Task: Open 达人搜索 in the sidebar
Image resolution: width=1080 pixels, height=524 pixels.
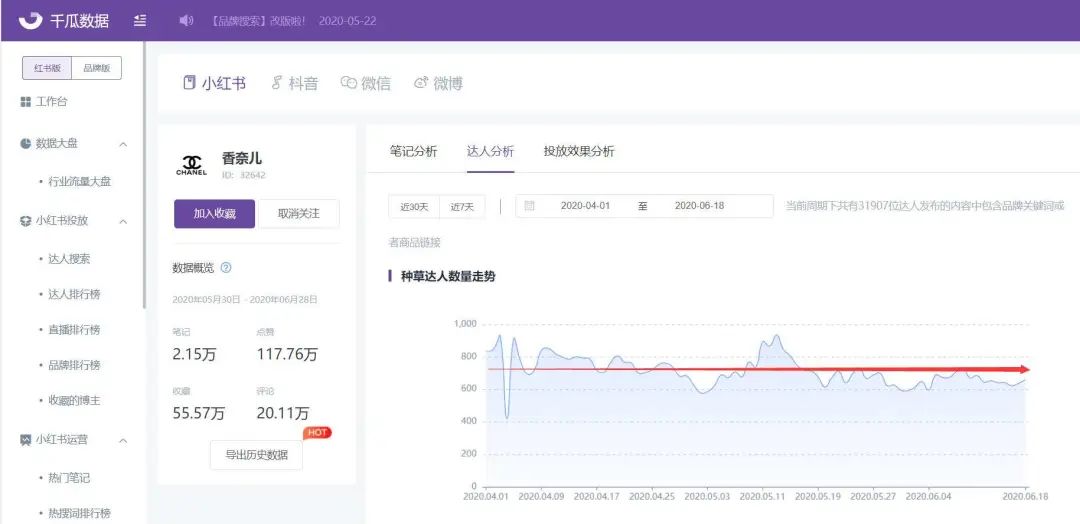Action: pyautogui.click(x=69, y=259)
